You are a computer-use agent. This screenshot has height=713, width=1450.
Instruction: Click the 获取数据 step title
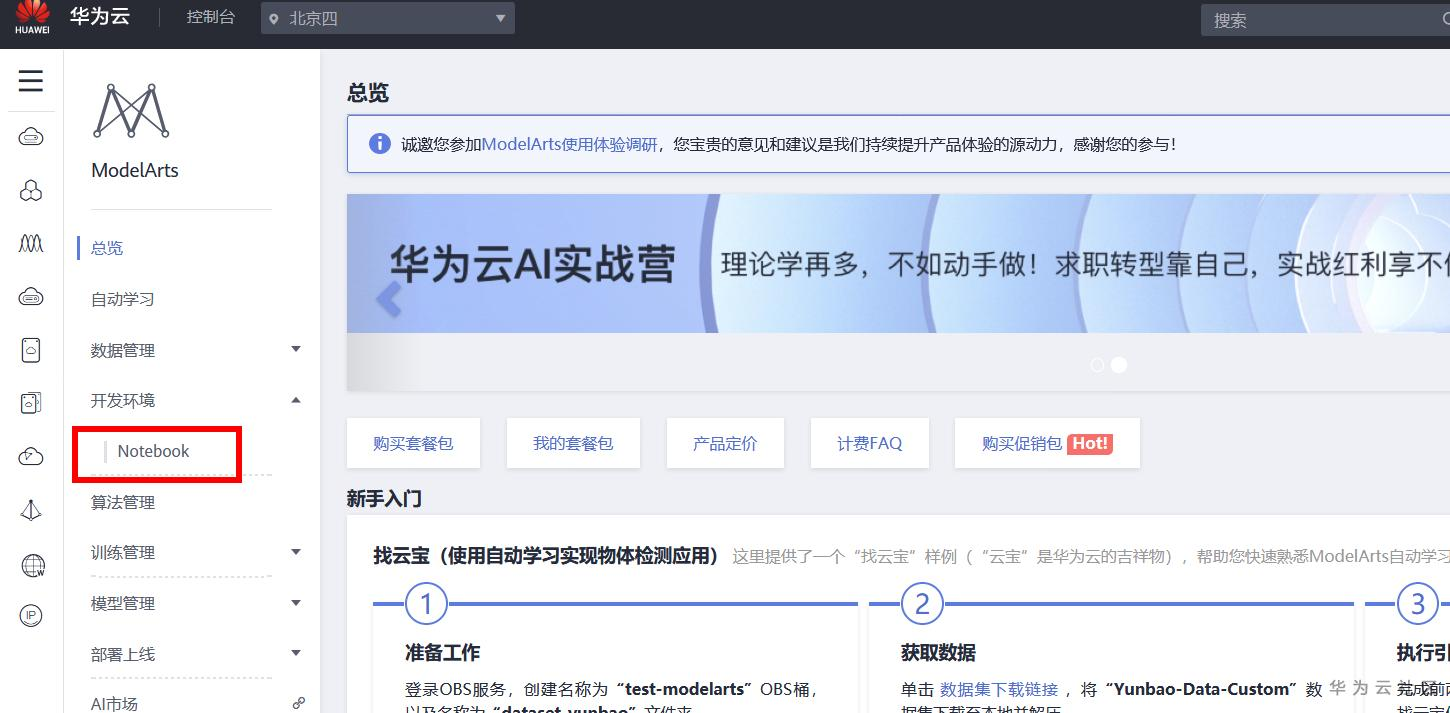click(938, 653)
